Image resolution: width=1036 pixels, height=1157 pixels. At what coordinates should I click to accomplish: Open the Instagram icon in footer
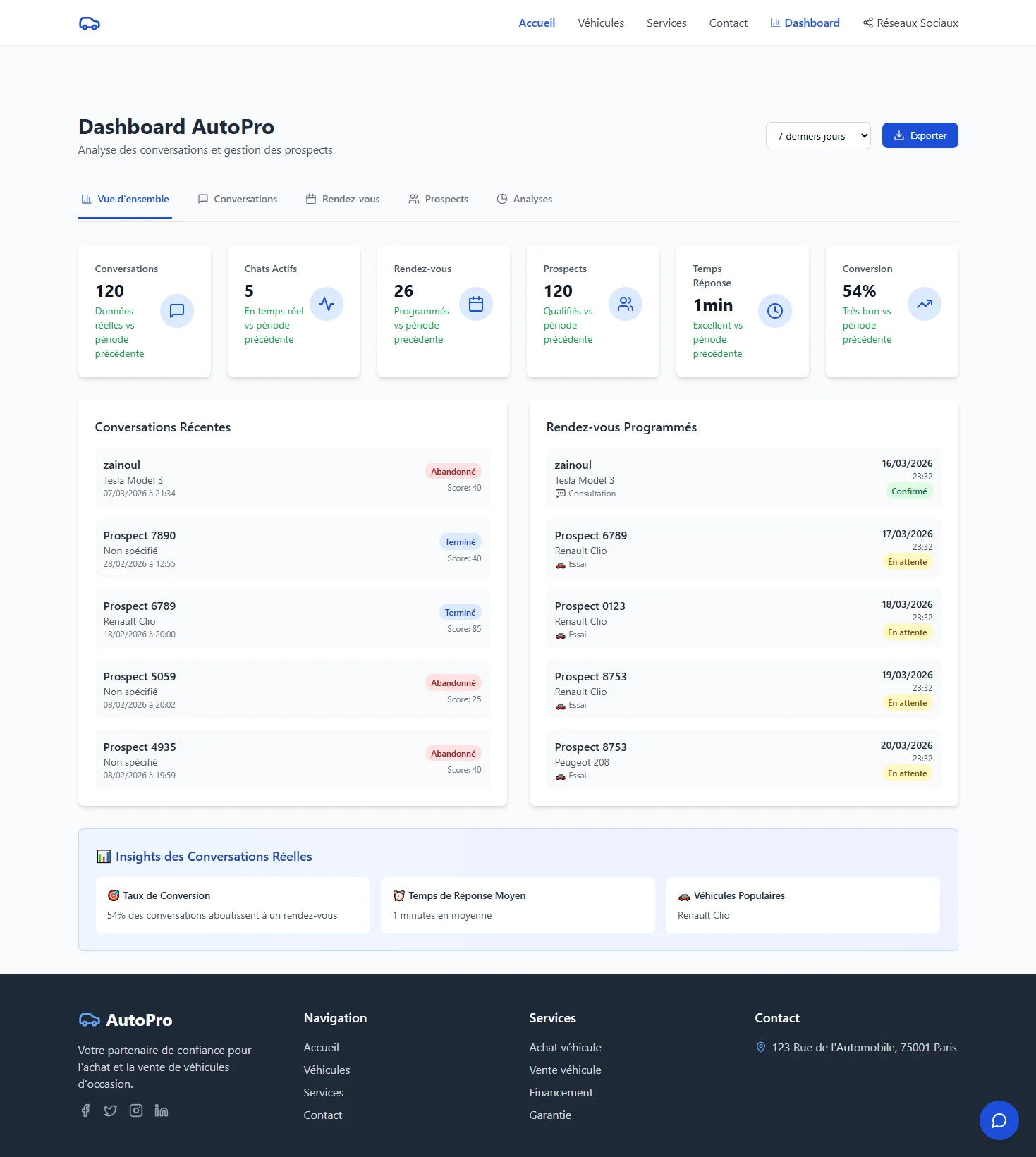(x=136, y=1110)
